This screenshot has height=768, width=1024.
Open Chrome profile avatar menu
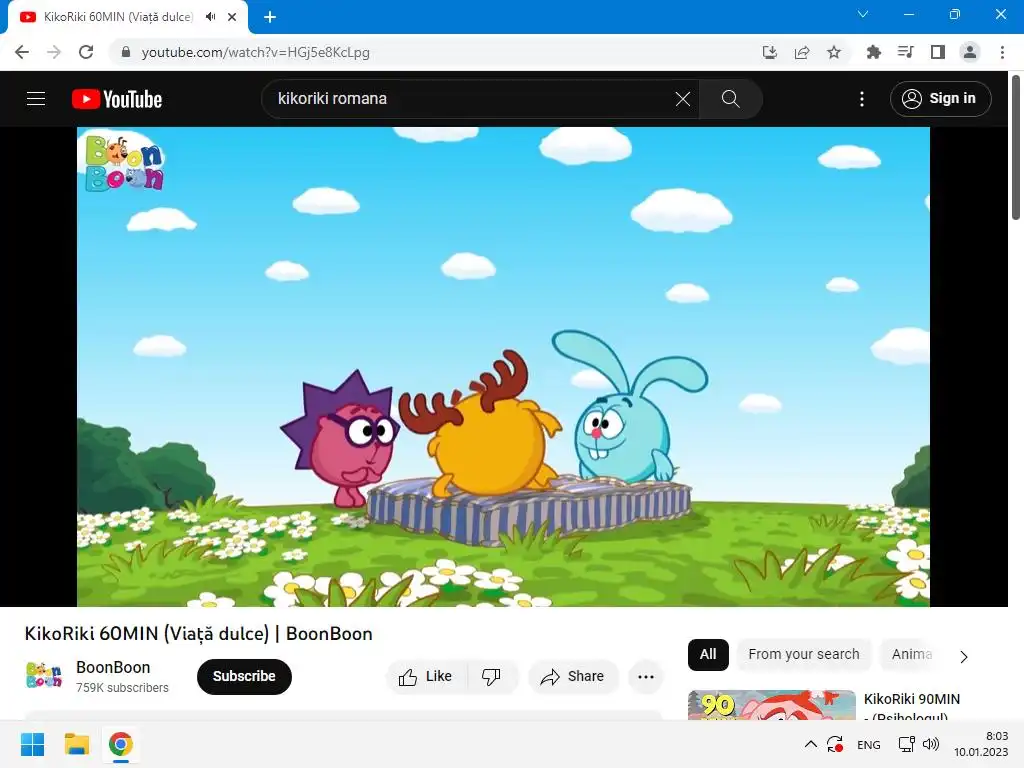pyautogui.click(x=970, y=52)
